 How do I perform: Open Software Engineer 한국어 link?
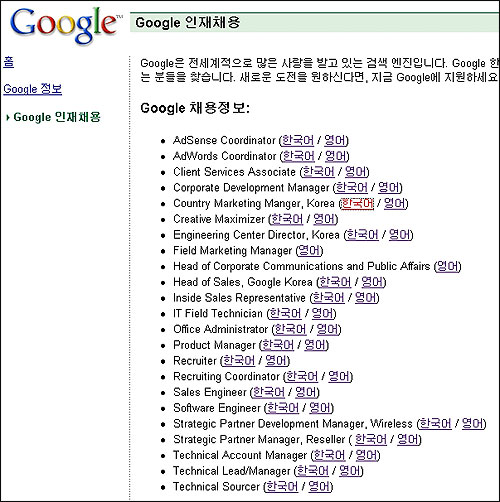tap(283, 408)
